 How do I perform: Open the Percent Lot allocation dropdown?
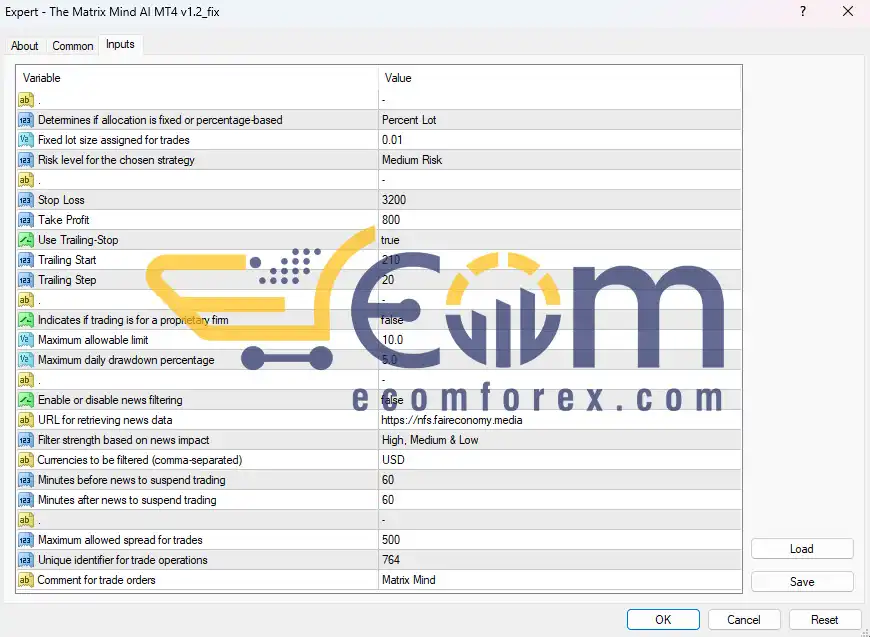coord(409,120)
